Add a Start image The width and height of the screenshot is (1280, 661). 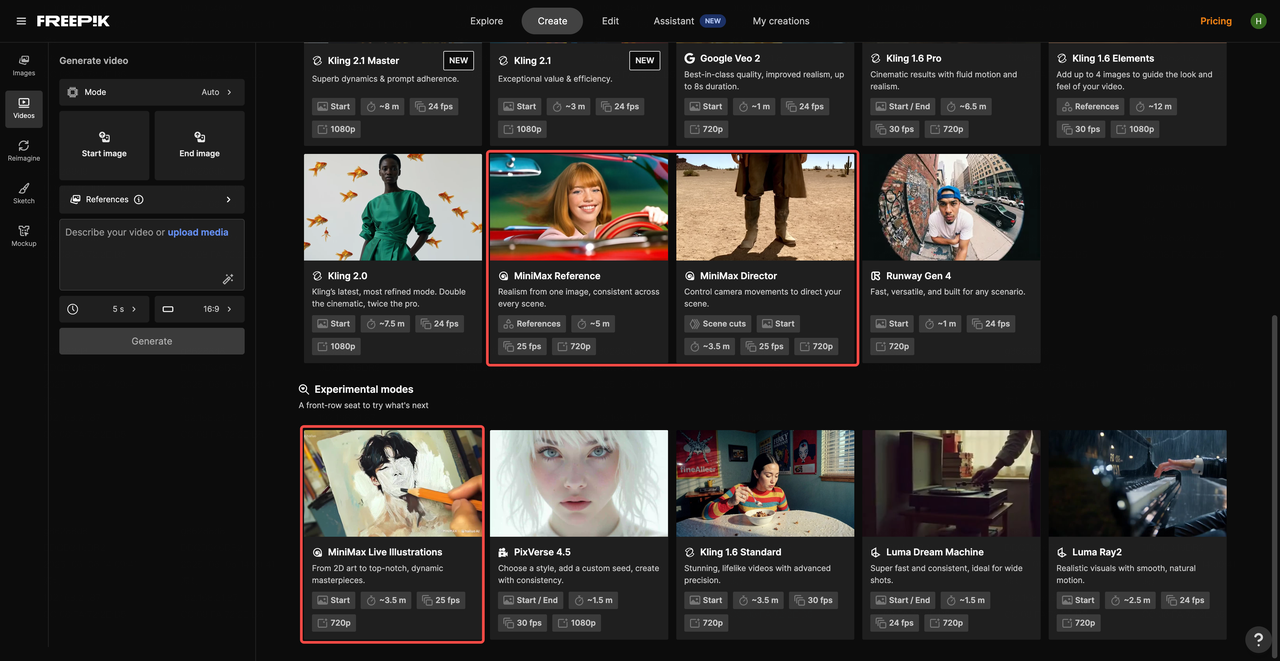(x=104, y=145)
